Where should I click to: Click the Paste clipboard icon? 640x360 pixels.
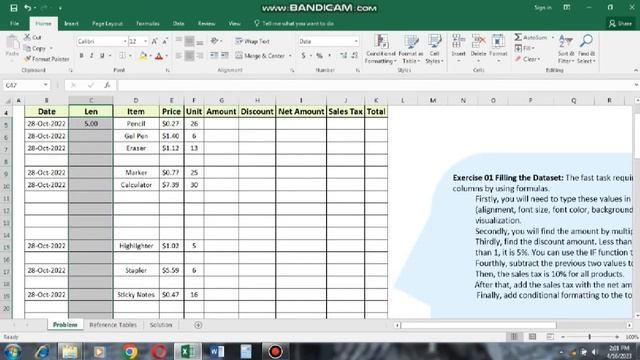click(x=12, y=42)
